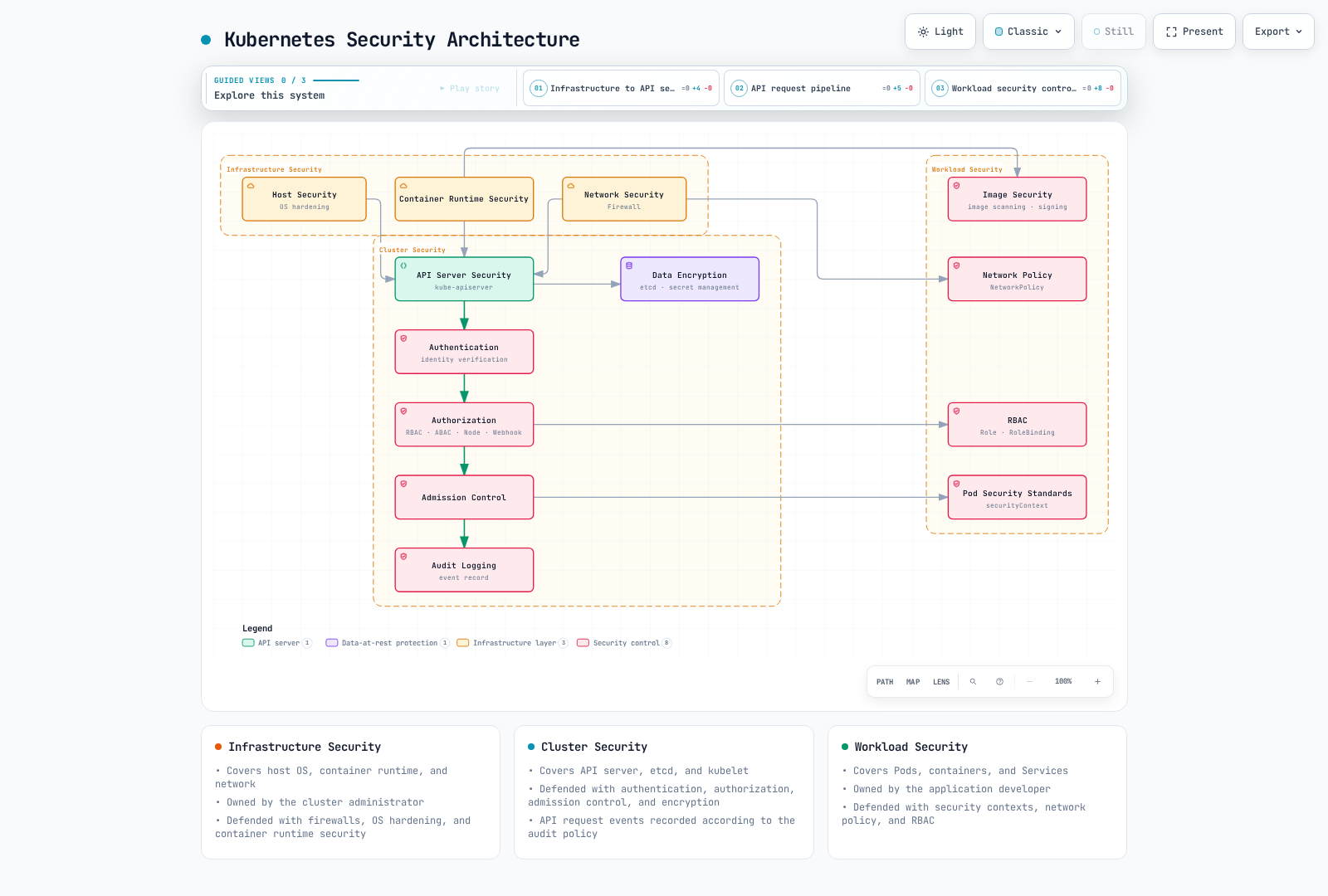Image resolution: width=1328 pixels, height=896 pixels.
Task: Zoom in with the plus icon
Action: tap(1097, 682)
